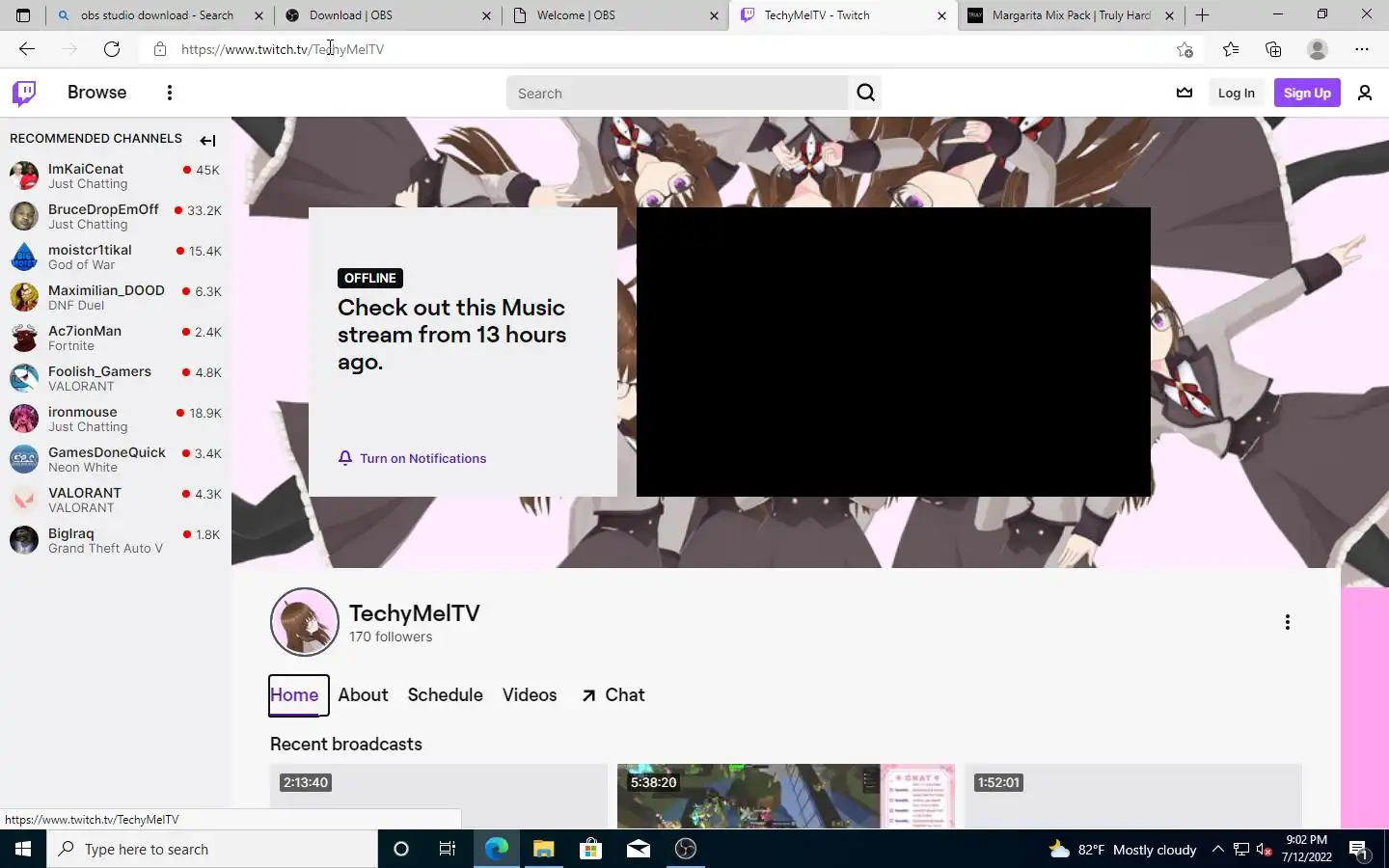Open Microsoft Store from taskbar

coord(590,849)
